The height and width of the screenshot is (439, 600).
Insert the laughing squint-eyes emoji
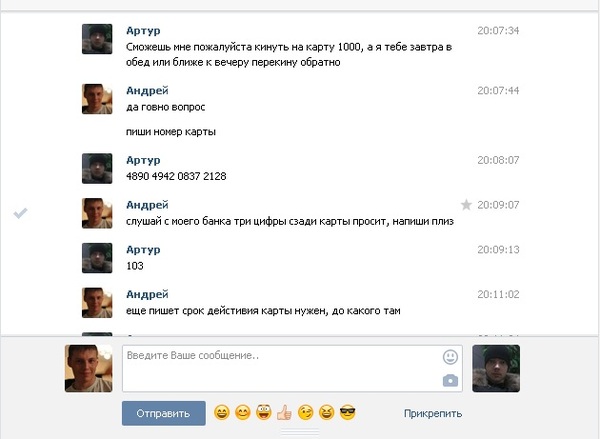326,413
